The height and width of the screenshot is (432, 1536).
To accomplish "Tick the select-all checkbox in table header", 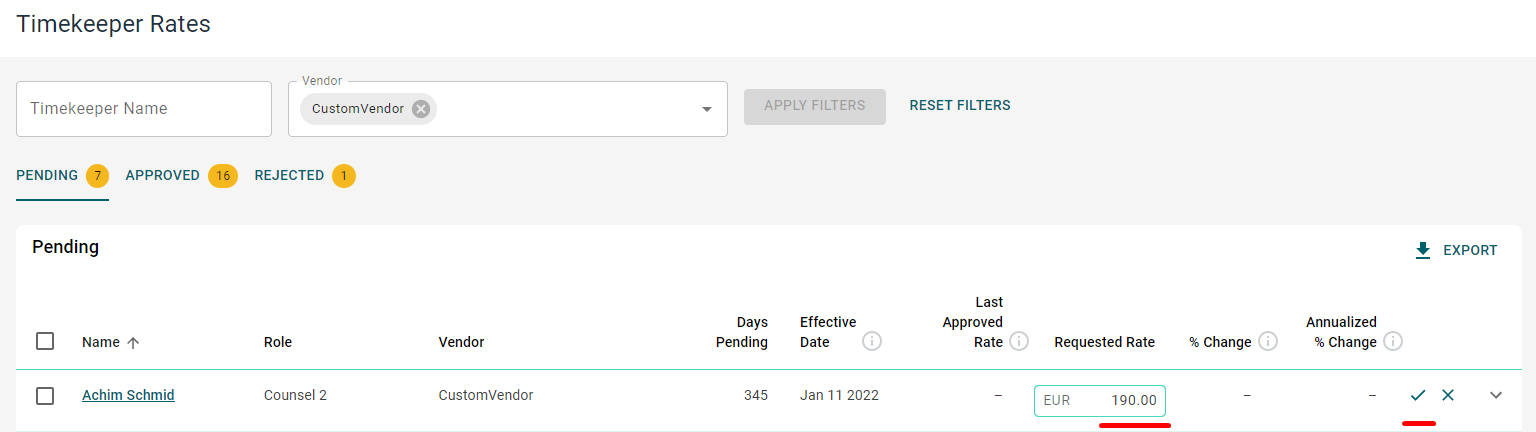I will (x=45, y=341).
